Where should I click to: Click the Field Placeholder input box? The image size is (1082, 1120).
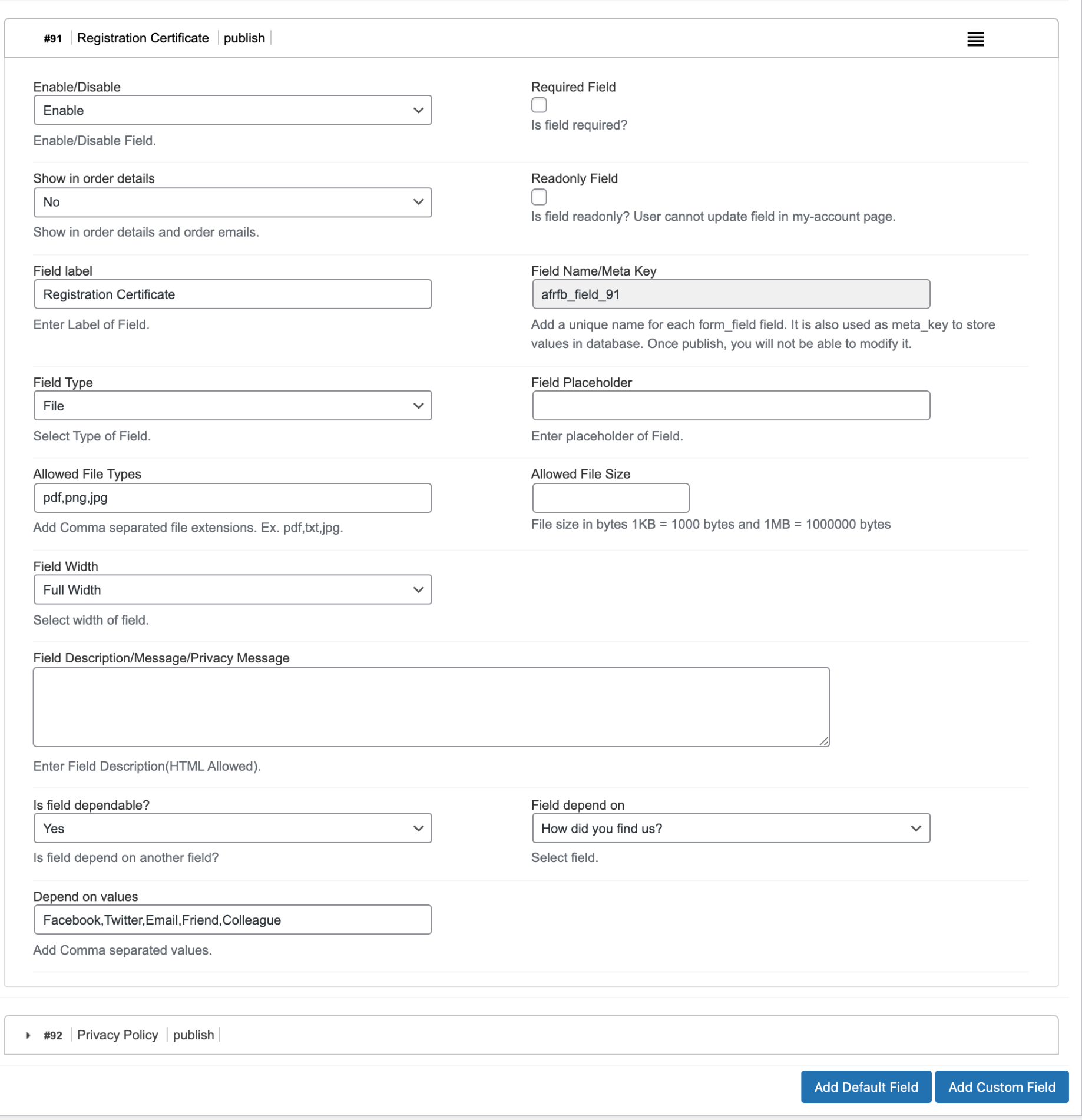731,405
